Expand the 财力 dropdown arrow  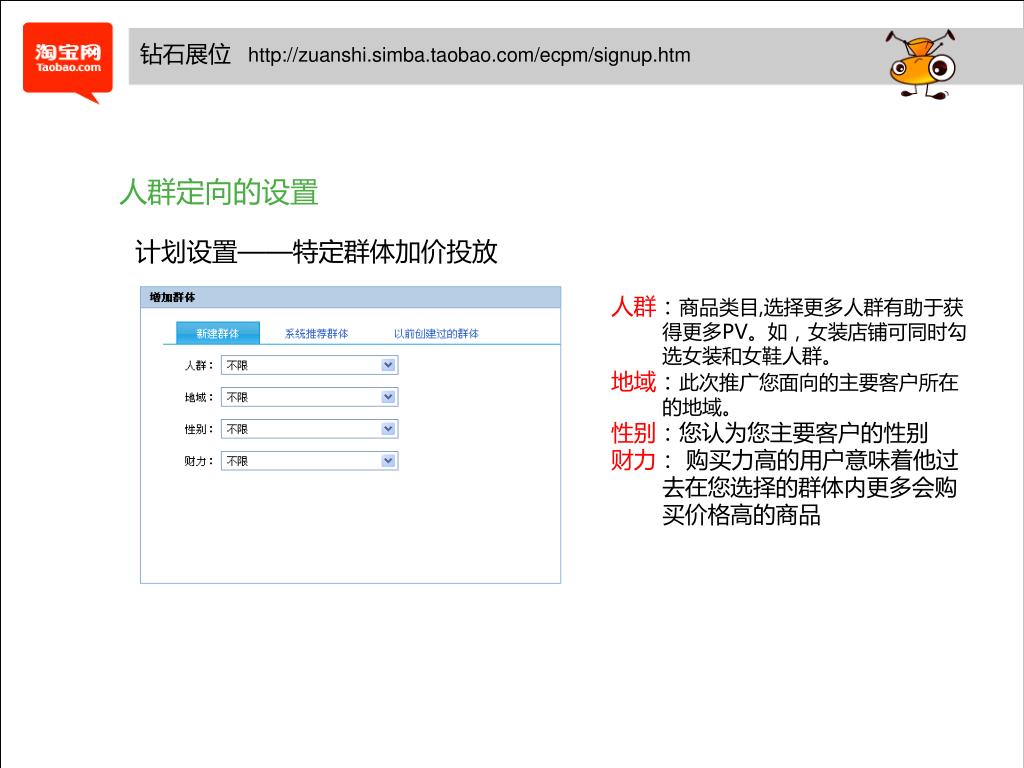tap(388, 461)
